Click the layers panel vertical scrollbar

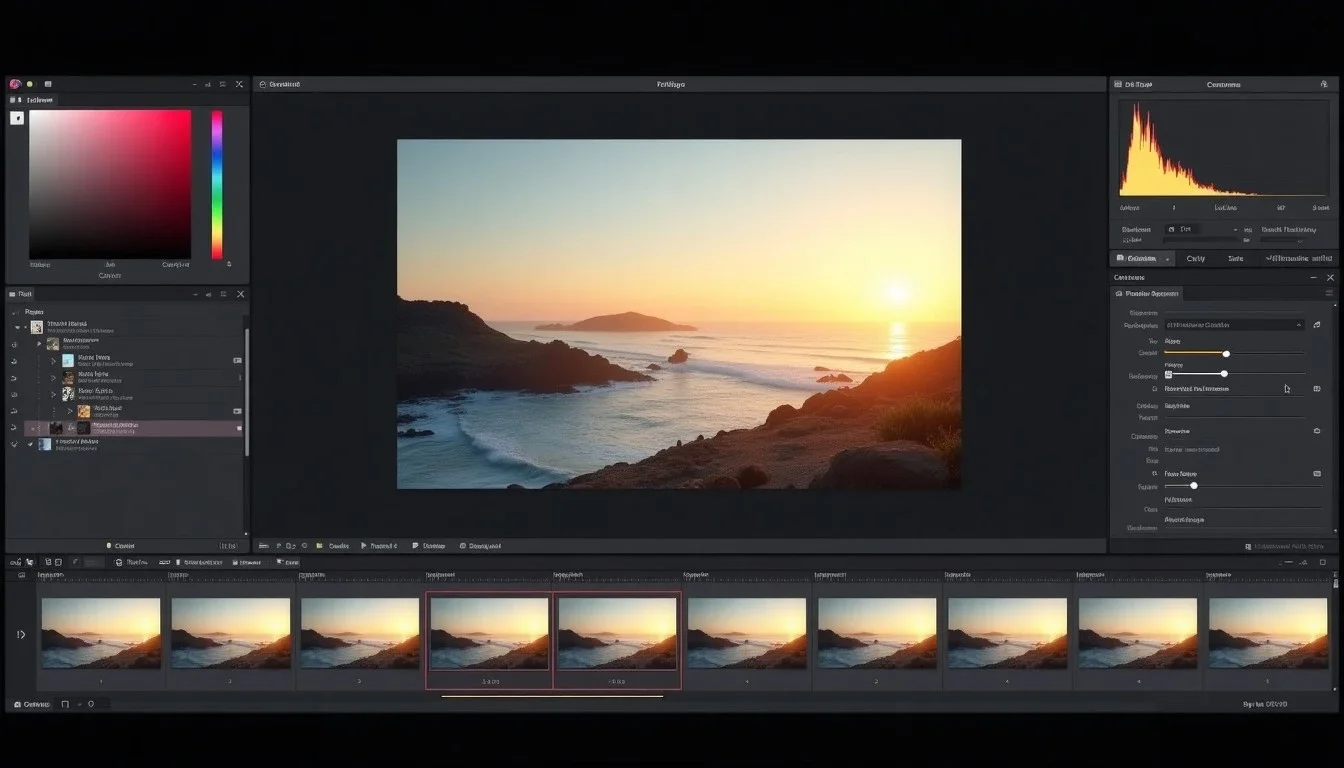[247, 392]
